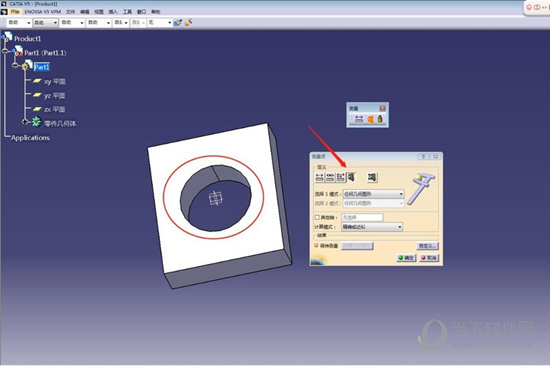Click the green OK button in dialog

pos(406,258)
